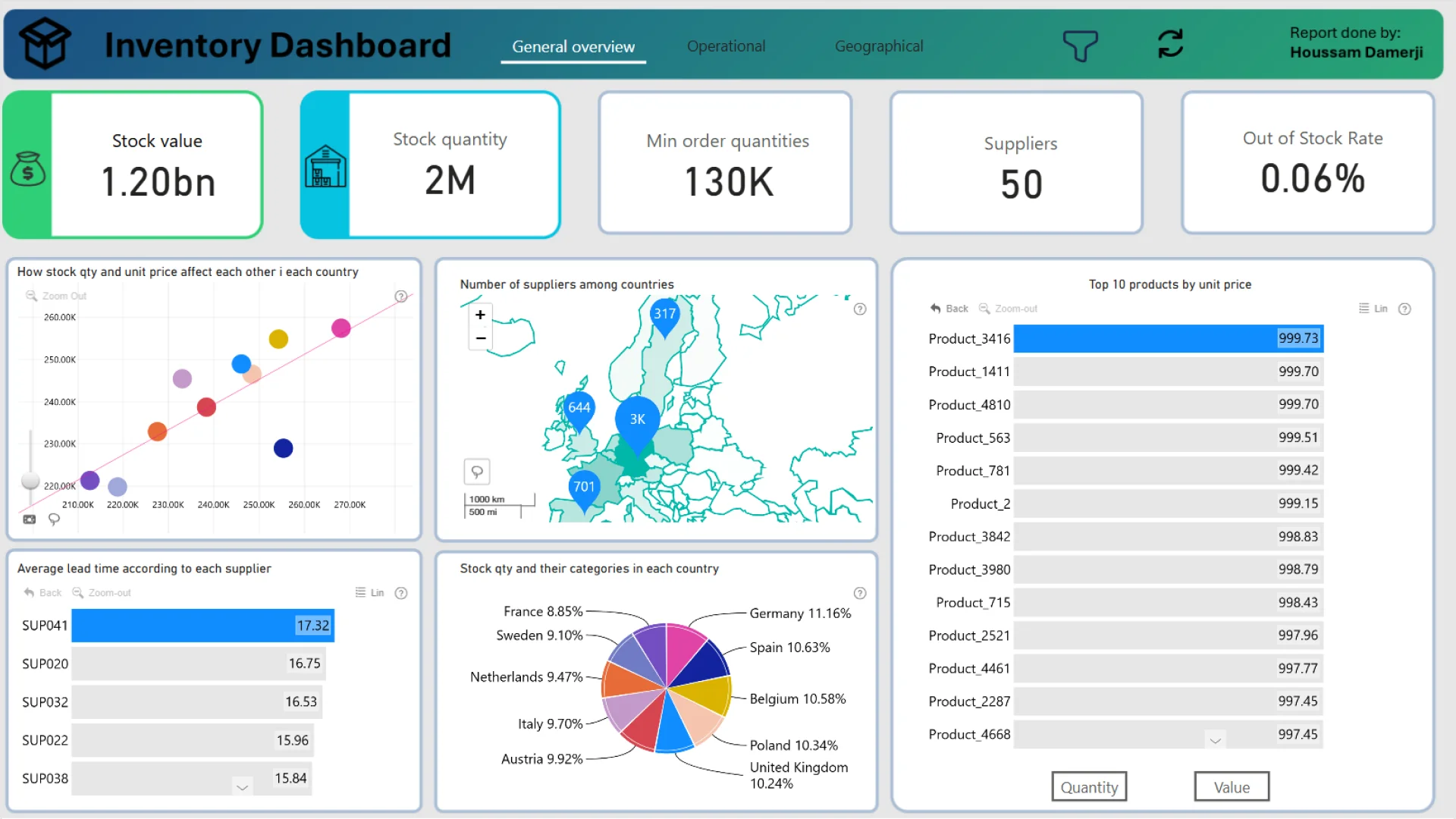The width and height of the screenshot is (1456, 819).
Task: Click the Value button
Action: tap(1231, 787)
